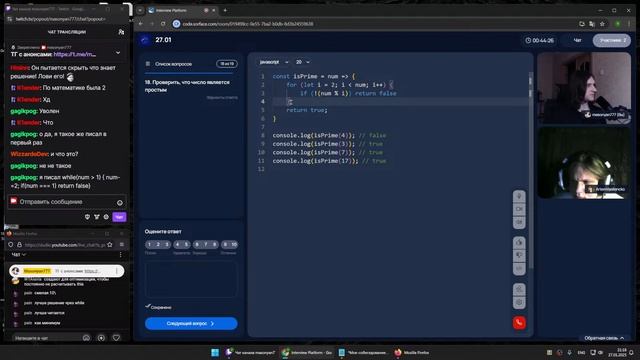Click the thumbs-down reaction icon
The image size is (640, 360).
[x=519, y=255]
